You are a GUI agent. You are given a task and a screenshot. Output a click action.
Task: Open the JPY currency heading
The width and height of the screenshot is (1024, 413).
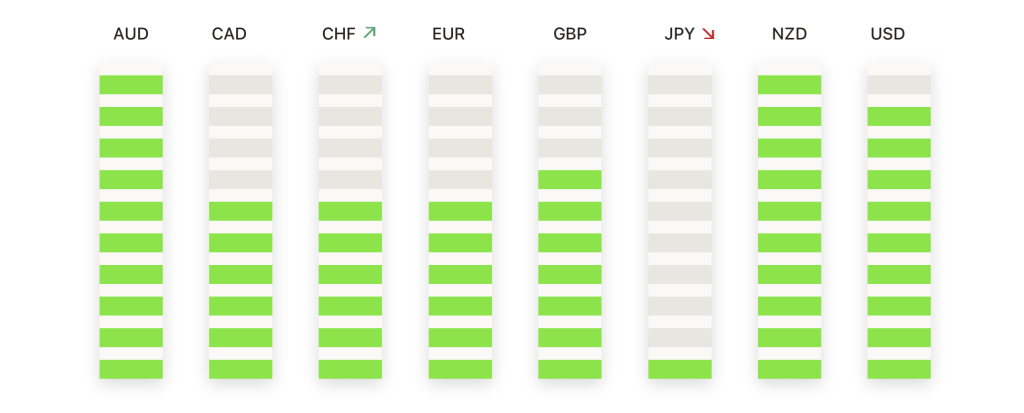679,34
